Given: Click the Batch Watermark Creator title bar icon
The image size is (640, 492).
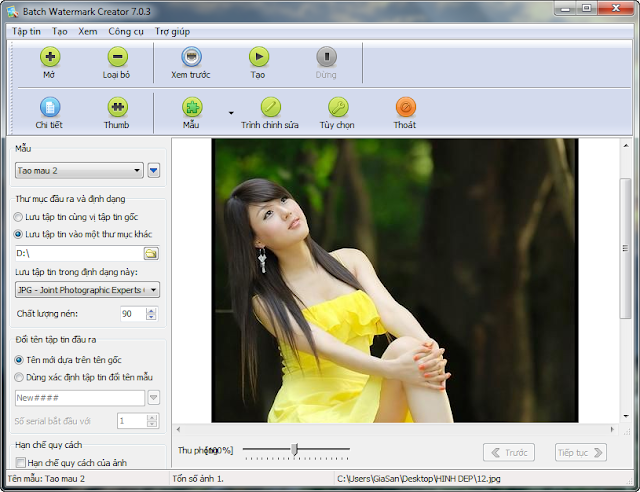Looking at the screenshot, I should point(12,11).
